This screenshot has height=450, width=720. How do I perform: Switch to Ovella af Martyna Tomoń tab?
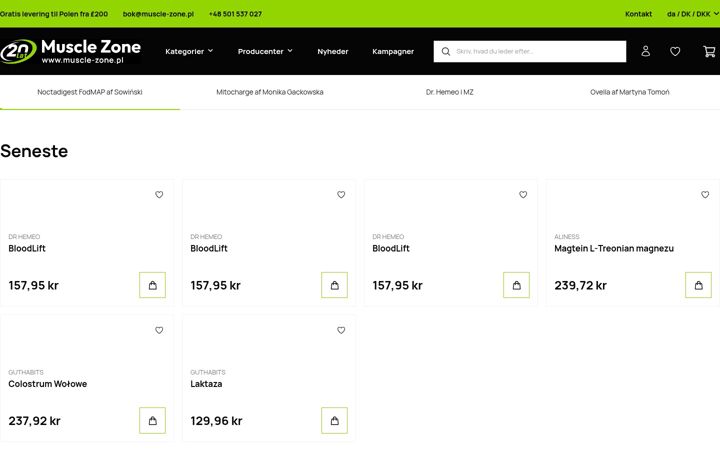tap(630, 92)
